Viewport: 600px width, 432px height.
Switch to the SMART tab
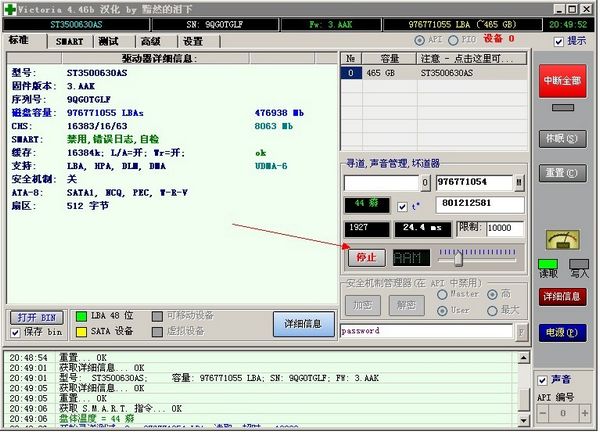[x=69, y=41]
